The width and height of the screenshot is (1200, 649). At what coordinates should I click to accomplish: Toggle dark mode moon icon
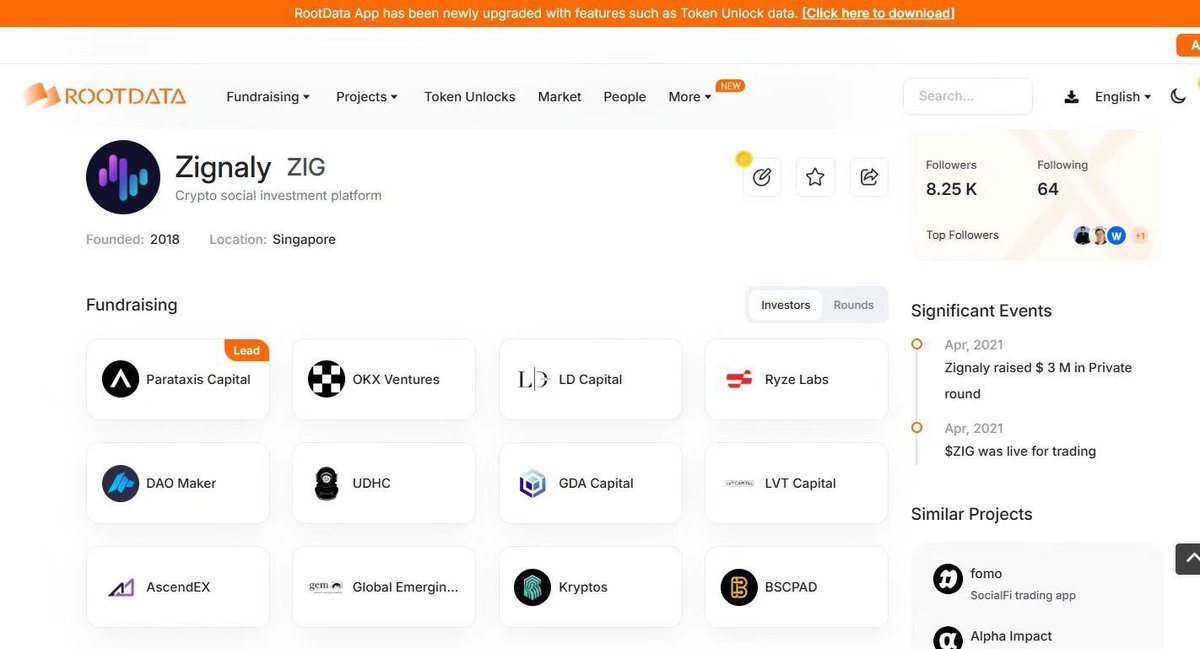pyautogui.click(x=1178, y=97)
